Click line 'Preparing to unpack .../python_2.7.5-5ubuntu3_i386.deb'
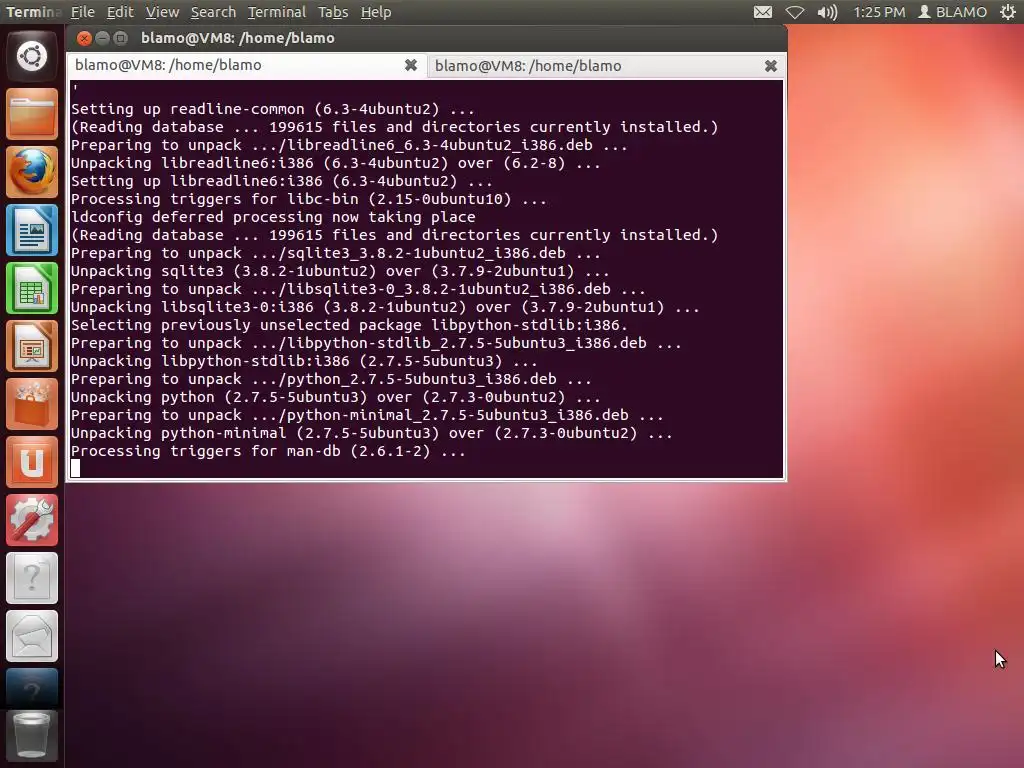The height and width of the screenshot is (768, 1024). tap(331, 379)
